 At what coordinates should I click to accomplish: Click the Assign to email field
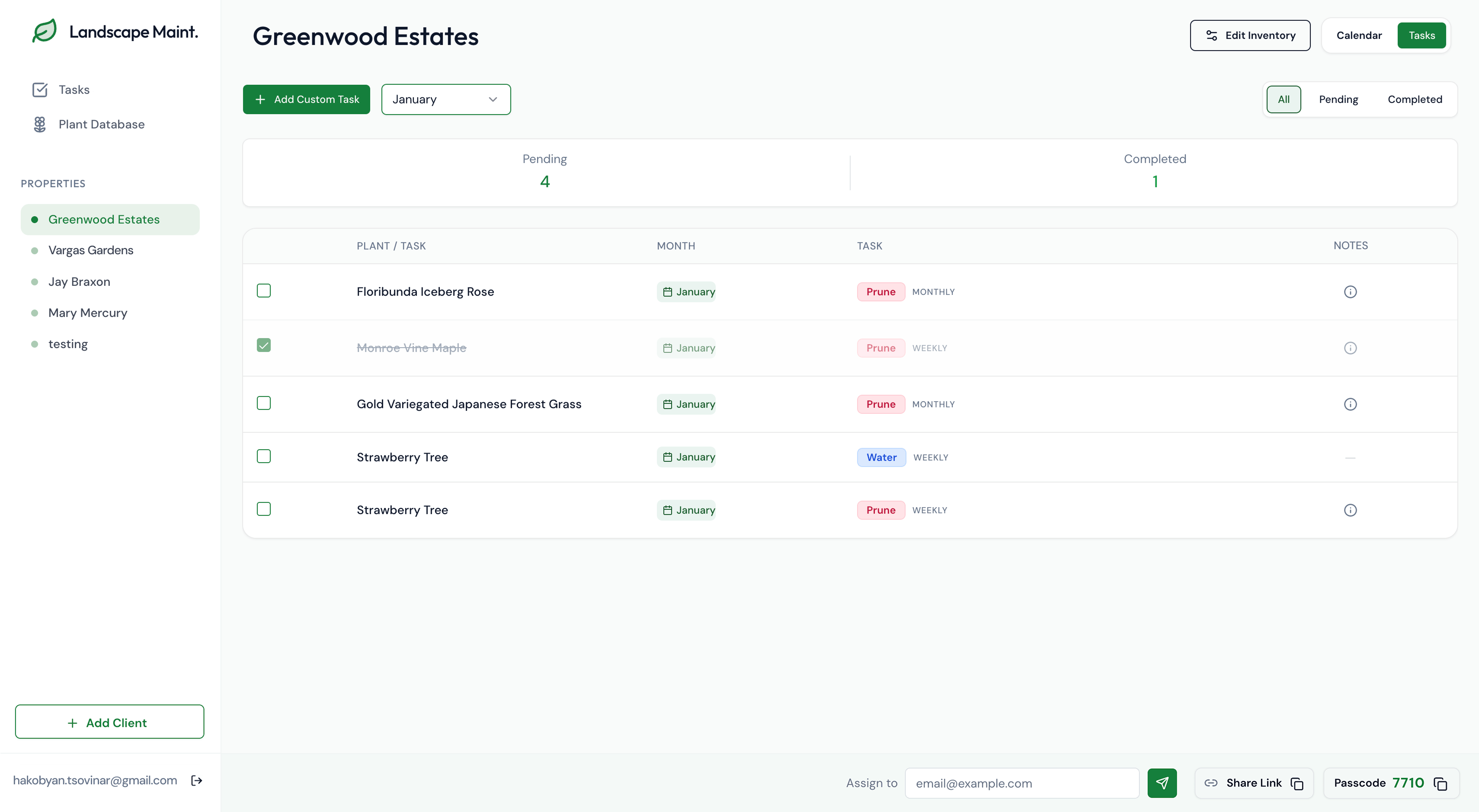[1021, 783]
